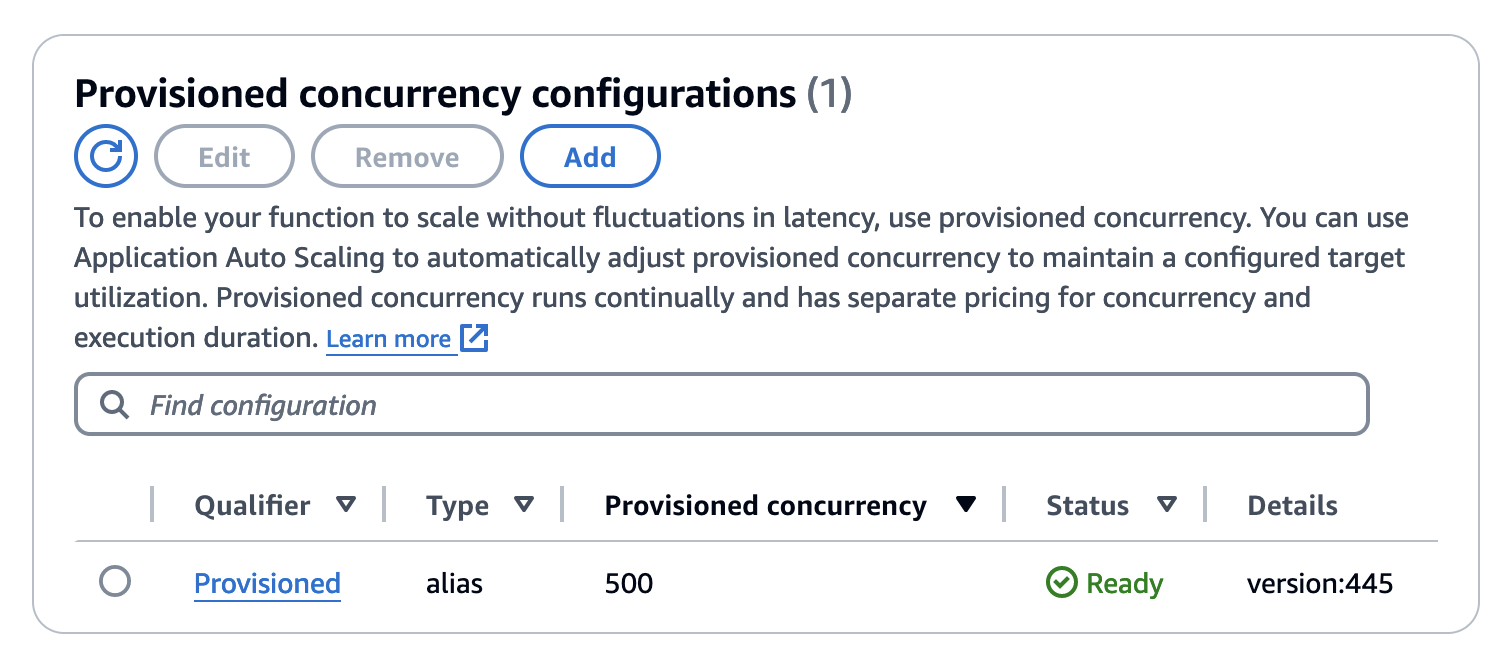This screenshot has height=672, width=1506.
Task: Focus the Find configuration search field
Action: (740, 405)
